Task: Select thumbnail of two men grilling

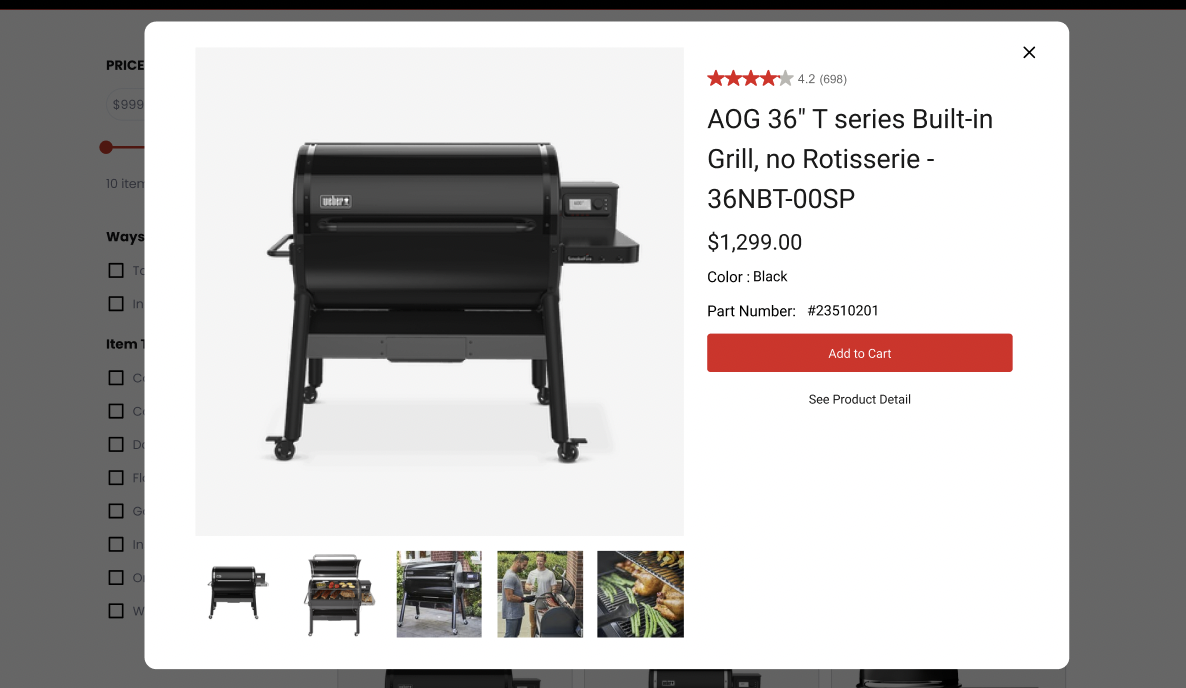Action: pos(540,593)
